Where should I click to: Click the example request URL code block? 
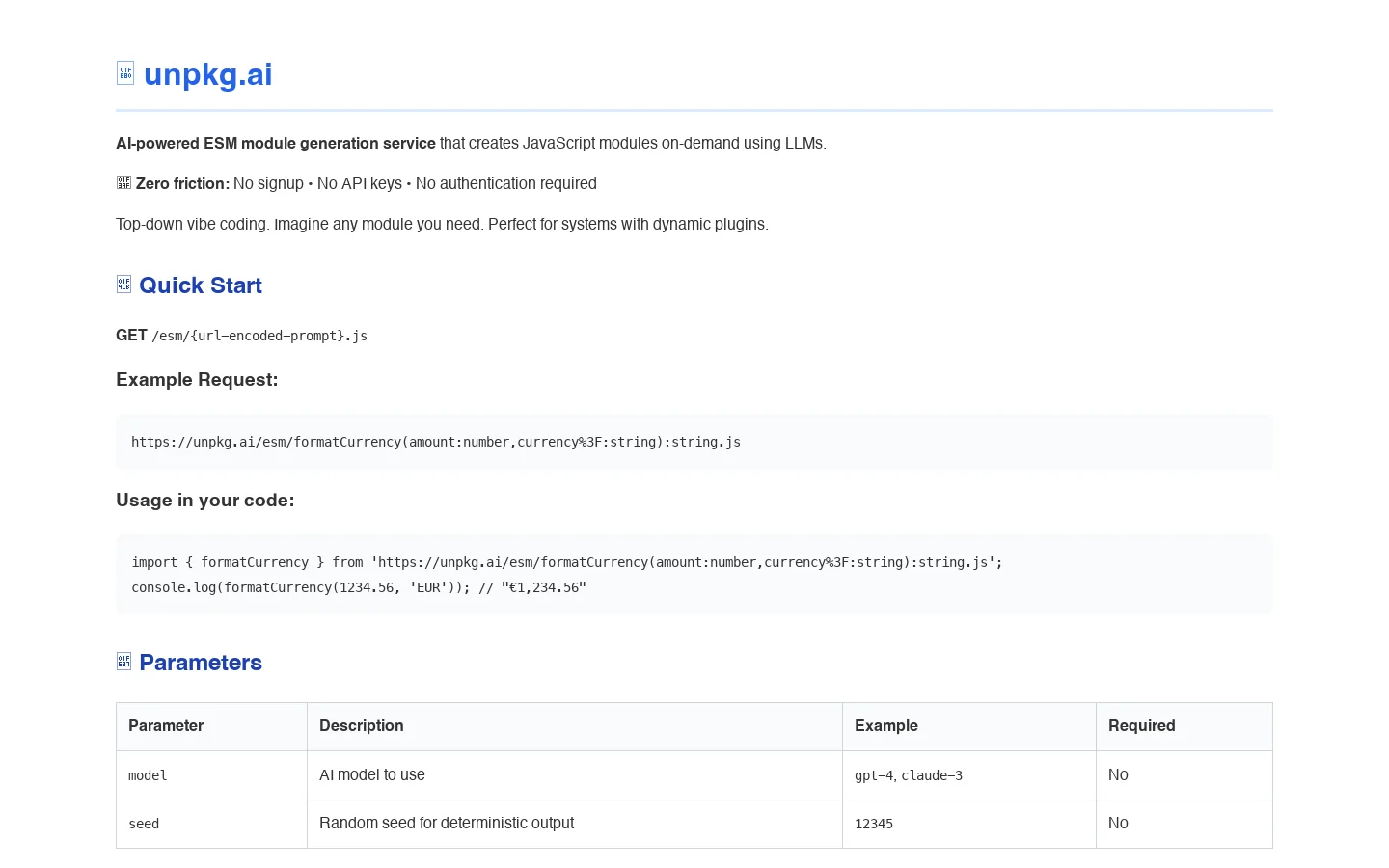694,442
